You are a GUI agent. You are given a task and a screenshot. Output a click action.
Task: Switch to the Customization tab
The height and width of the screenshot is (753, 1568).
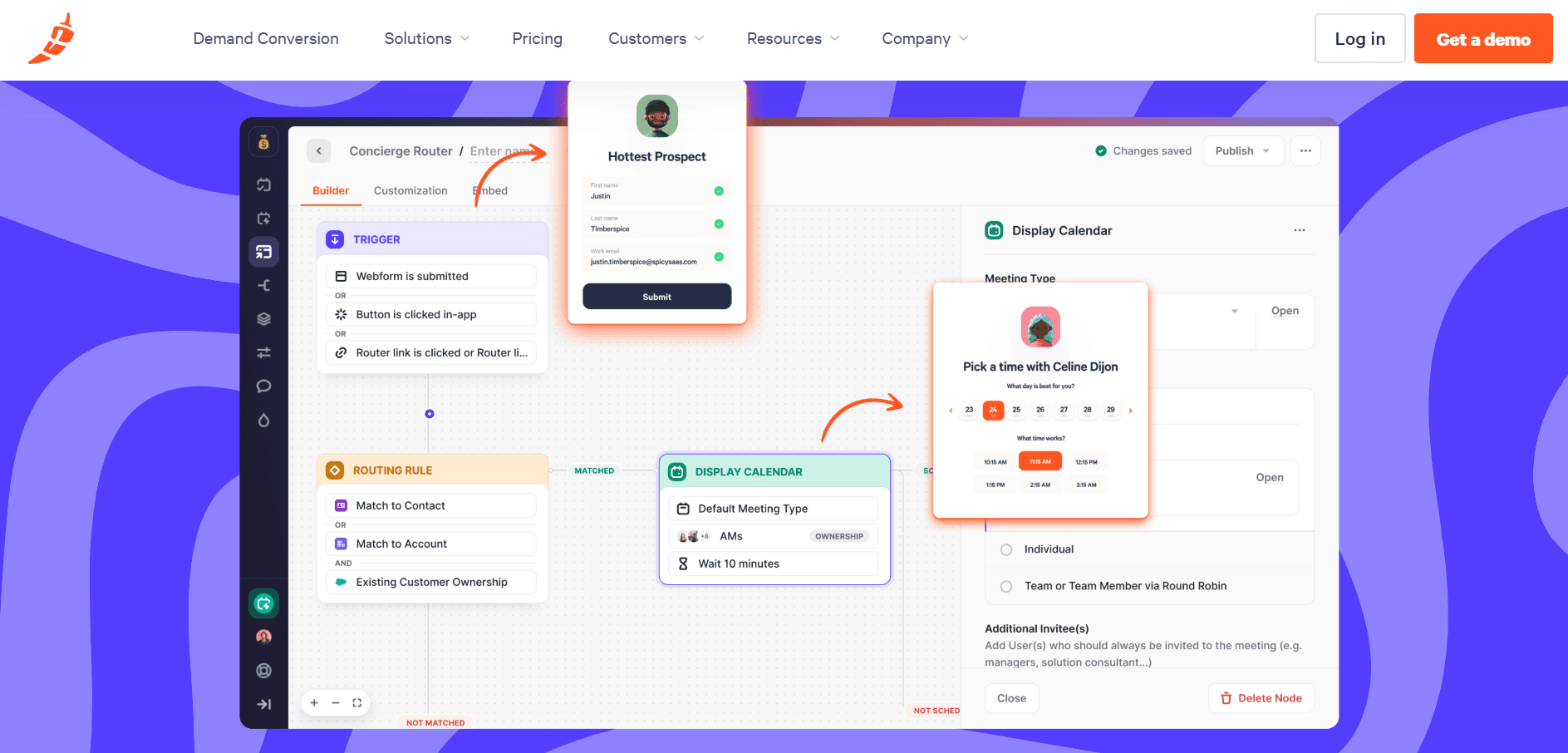click(x=410, y=191)
